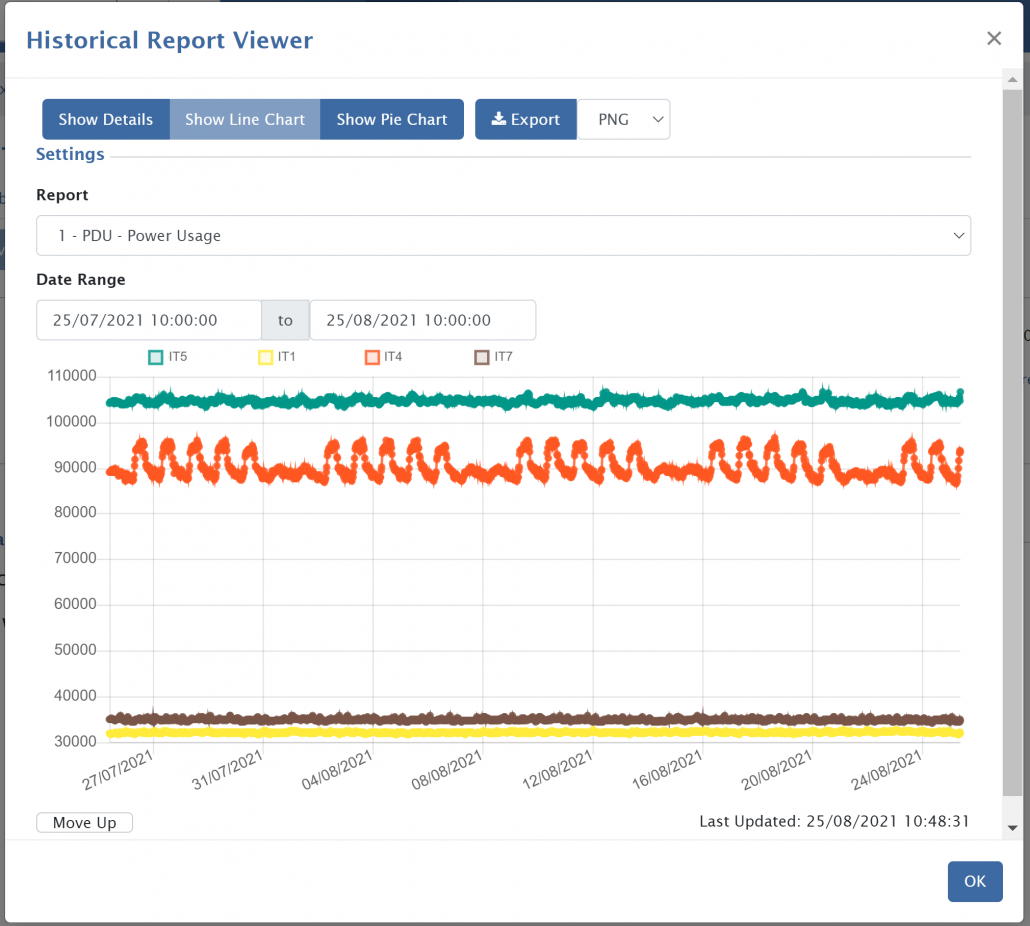Toggle the IT4 orange legend swatch
The image size is (1030, 926).
click(372, 357)
